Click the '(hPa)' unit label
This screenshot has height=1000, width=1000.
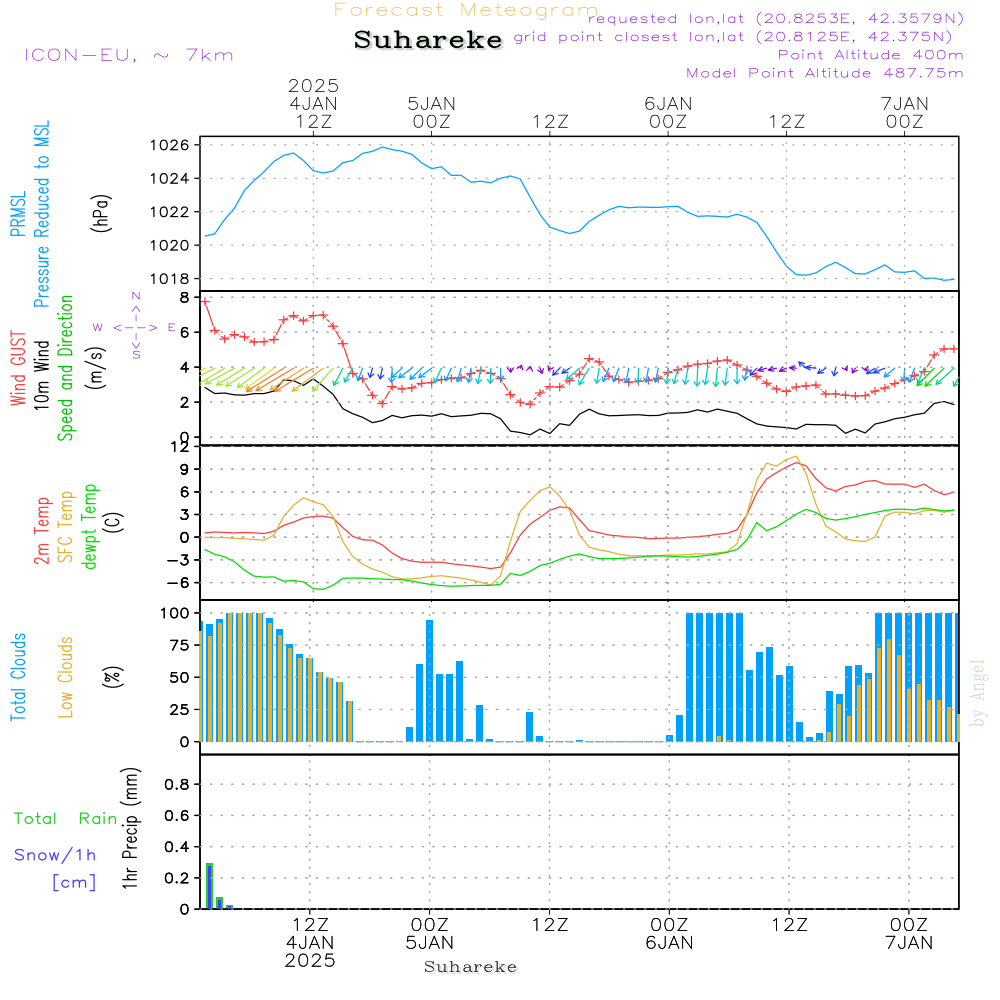click(101, 213)
